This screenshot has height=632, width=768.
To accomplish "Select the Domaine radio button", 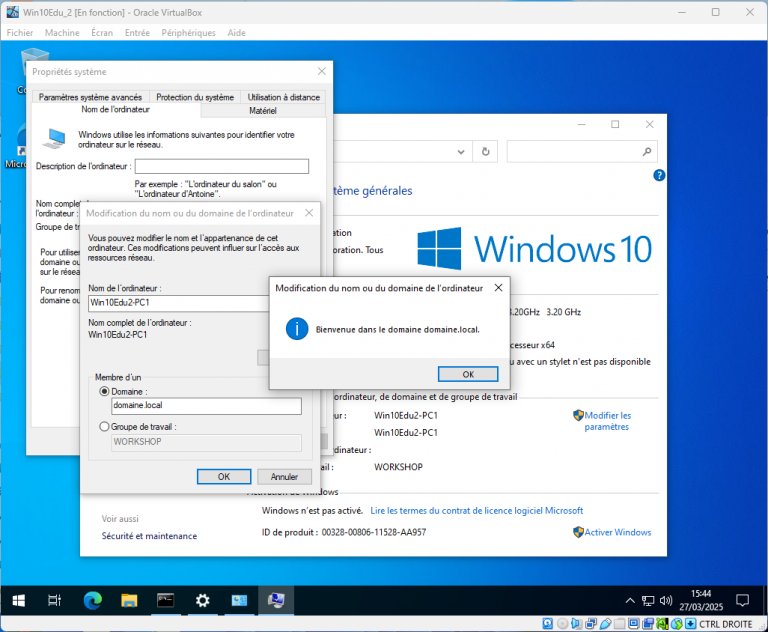I will click(106, 392).
